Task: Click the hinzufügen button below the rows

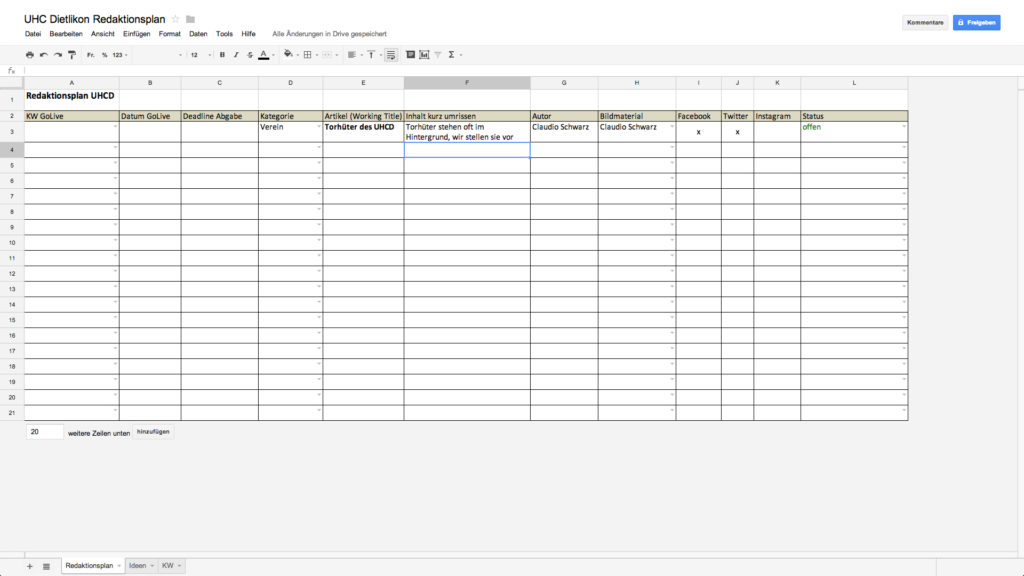Action: (153, 432)
